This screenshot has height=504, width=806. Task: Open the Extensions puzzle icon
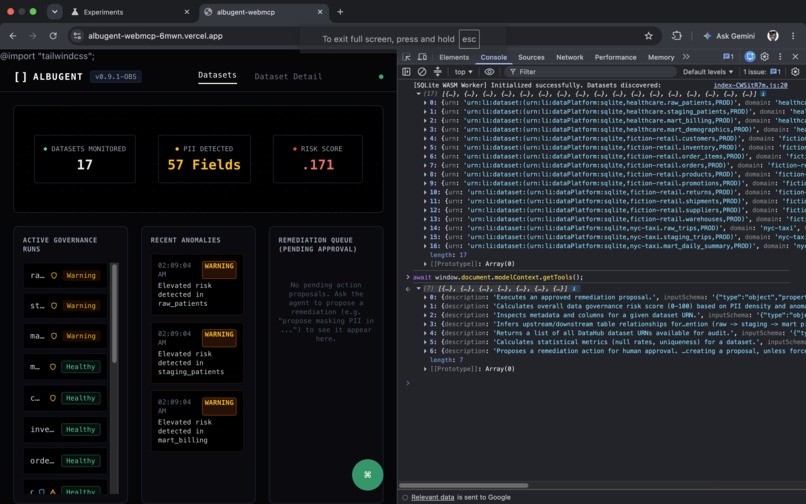click(x=676, y=35)
